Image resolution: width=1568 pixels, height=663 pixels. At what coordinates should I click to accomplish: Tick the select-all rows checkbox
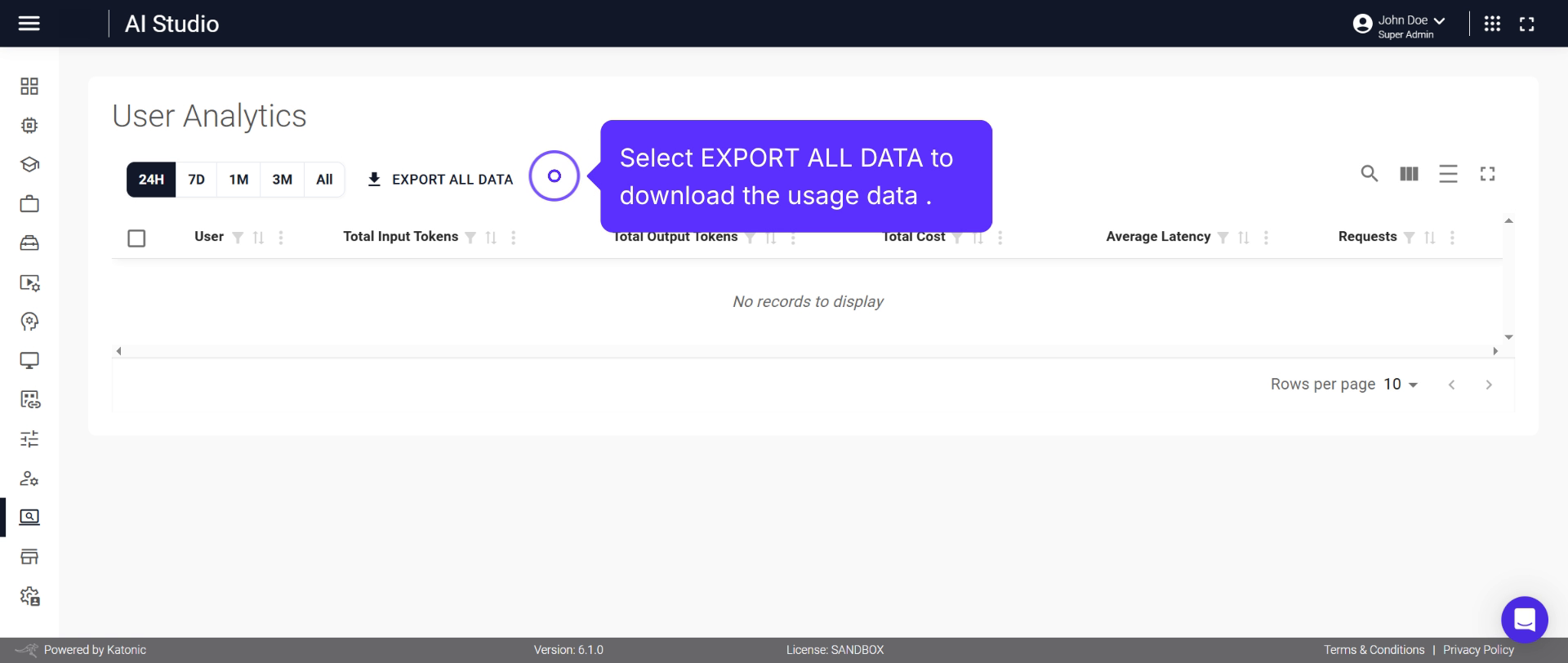[136, 238]
